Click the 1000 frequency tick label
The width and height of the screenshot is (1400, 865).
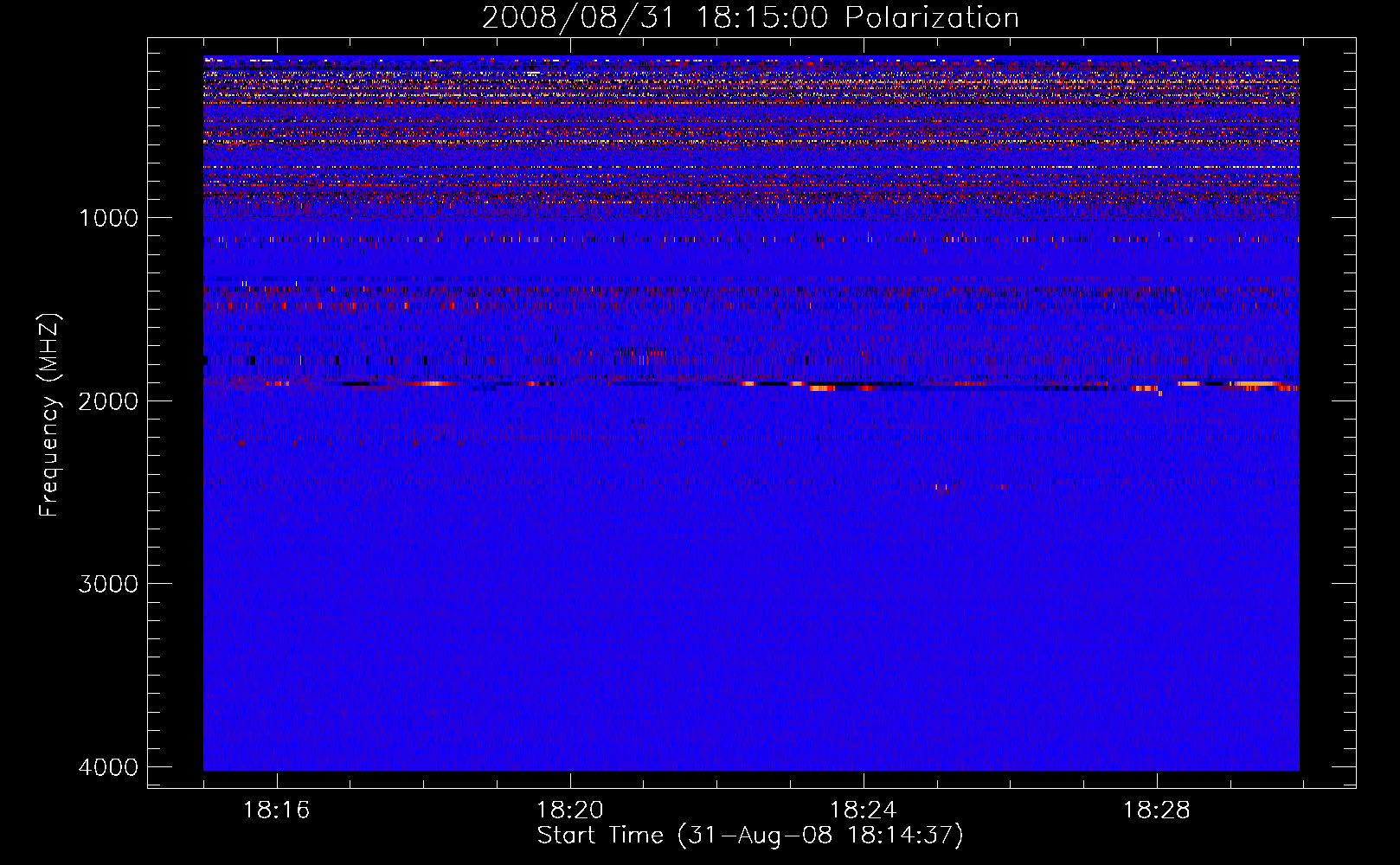click(x=108, y=218)
